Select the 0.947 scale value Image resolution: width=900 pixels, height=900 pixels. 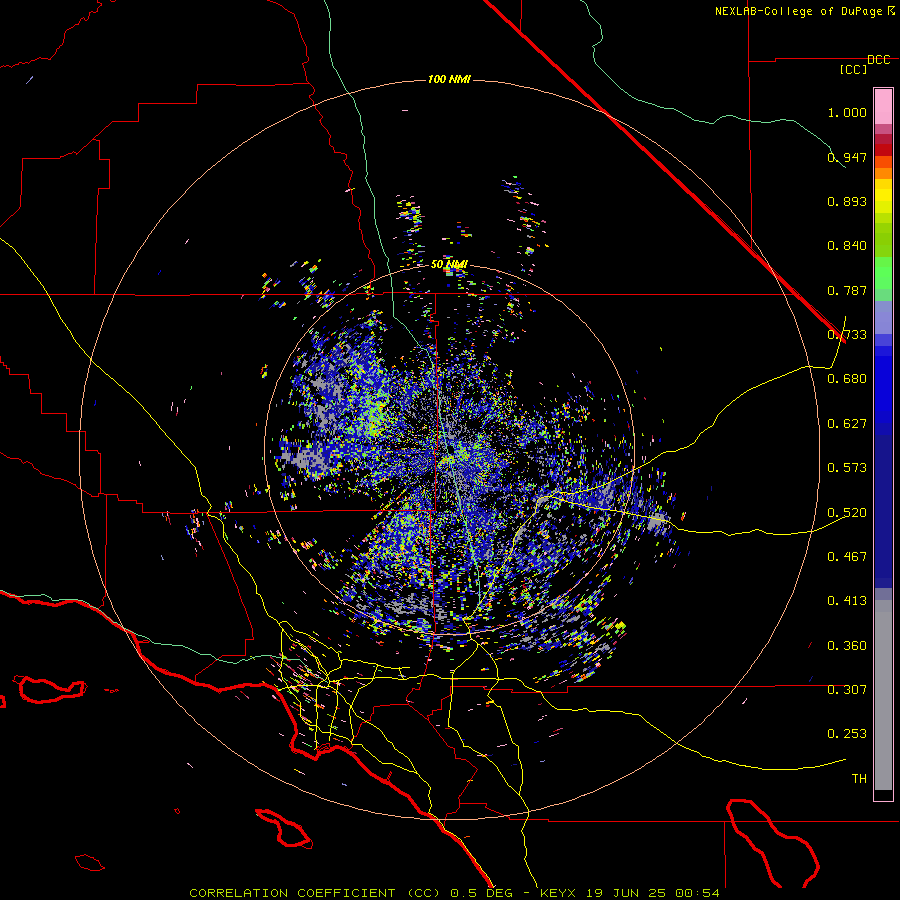point(847,157)
